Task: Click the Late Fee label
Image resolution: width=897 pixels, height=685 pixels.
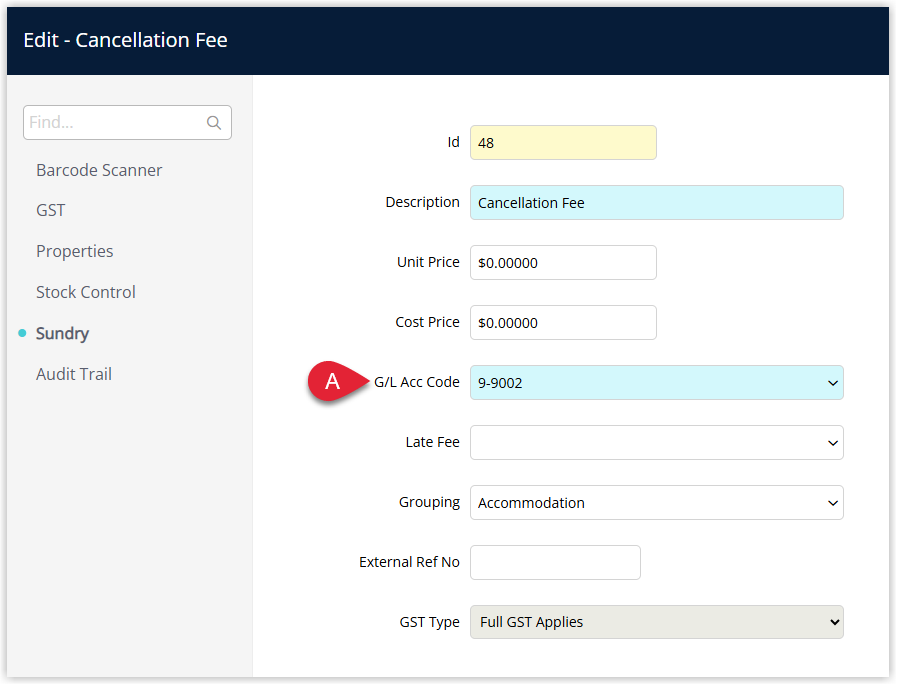Action: pos(432,442)
